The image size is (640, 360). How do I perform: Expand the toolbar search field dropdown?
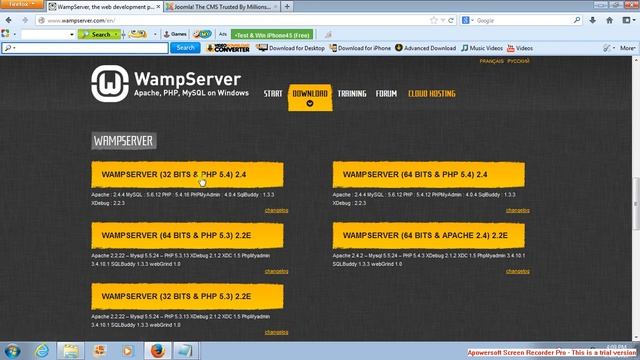coord(72,35)
